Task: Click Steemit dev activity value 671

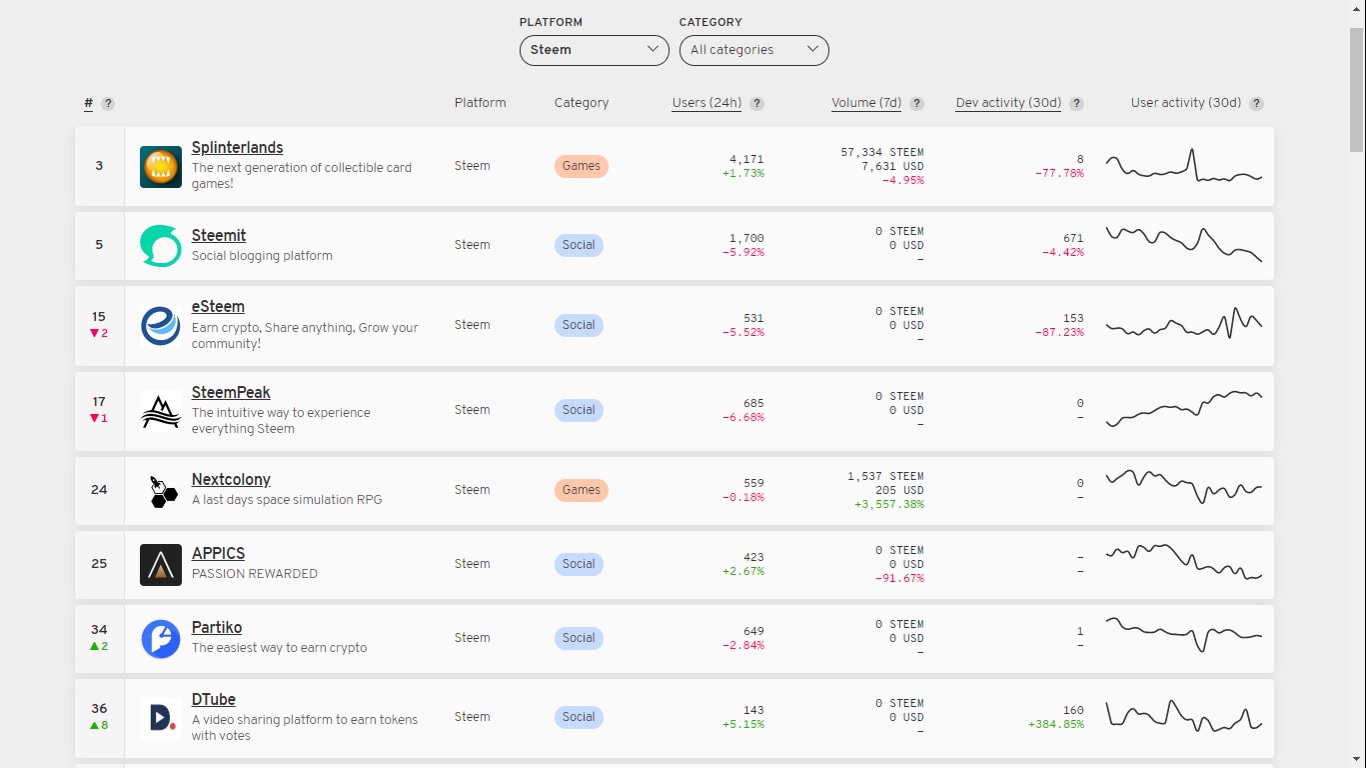Action: click(1073, 239)
